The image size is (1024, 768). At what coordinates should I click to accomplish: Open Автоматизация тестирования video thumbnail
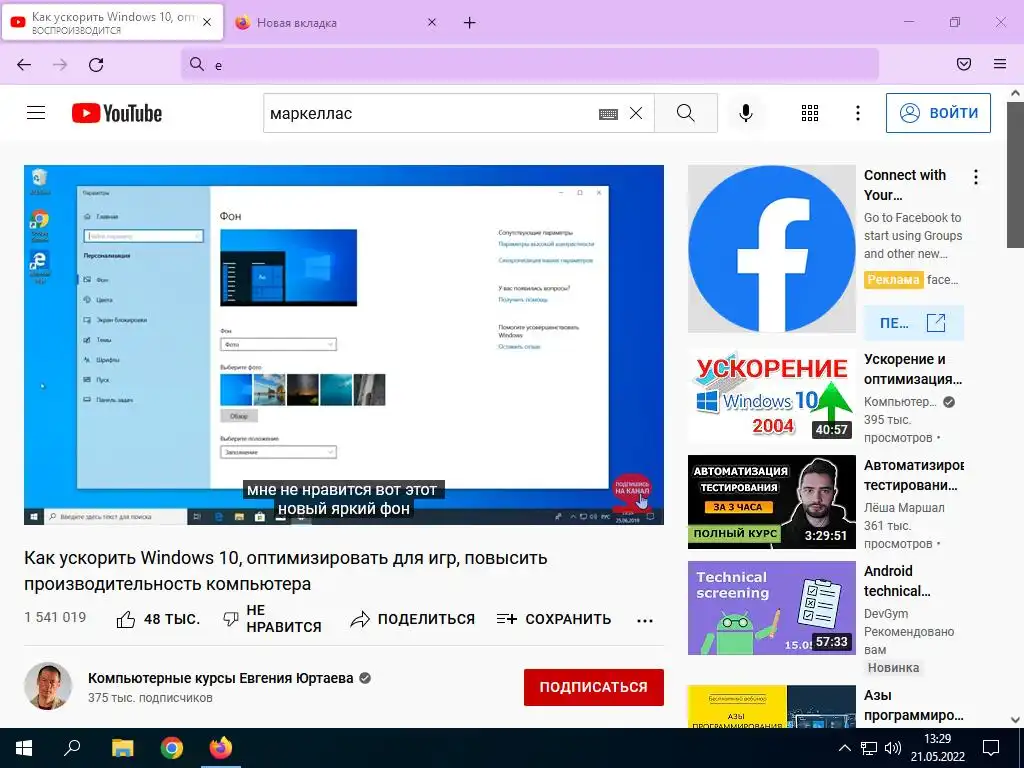point(771,502)
